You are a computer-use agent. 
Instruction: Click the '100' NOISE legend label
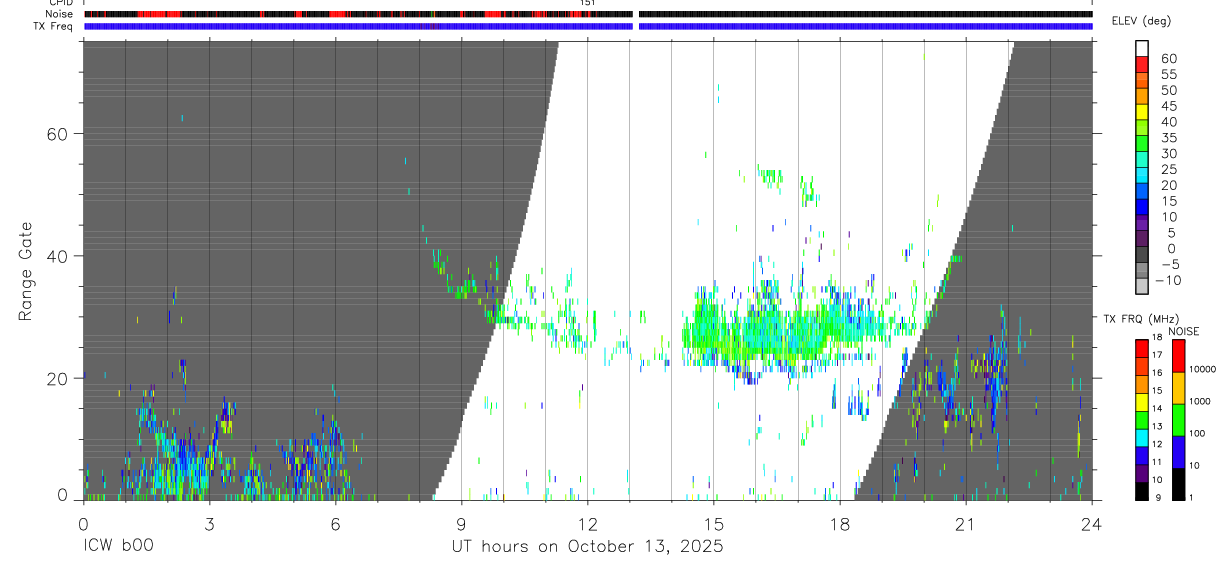tap(1196, 434)
